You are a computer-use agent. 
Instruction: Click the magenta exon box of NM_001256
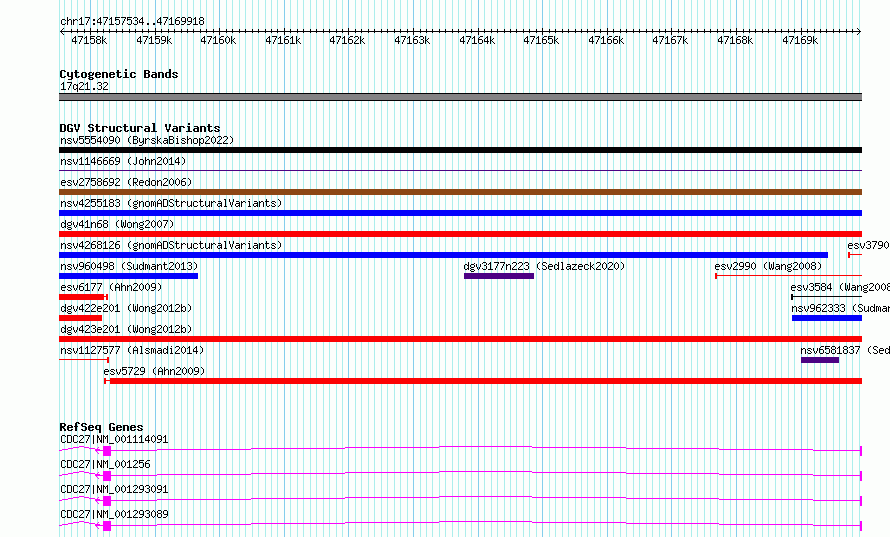[x=107, y=476]
